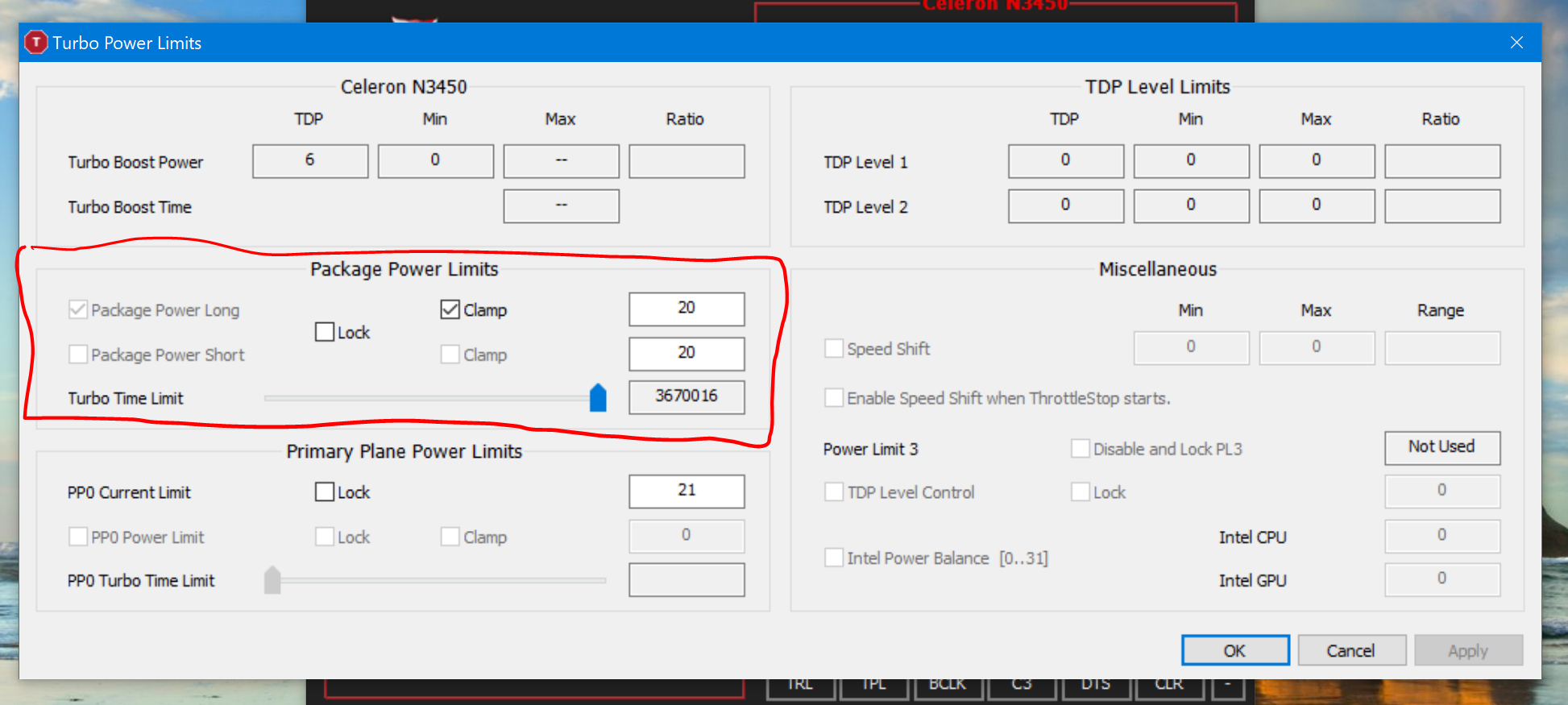Click TDP Level 1 TDP field

point(1066,161)
